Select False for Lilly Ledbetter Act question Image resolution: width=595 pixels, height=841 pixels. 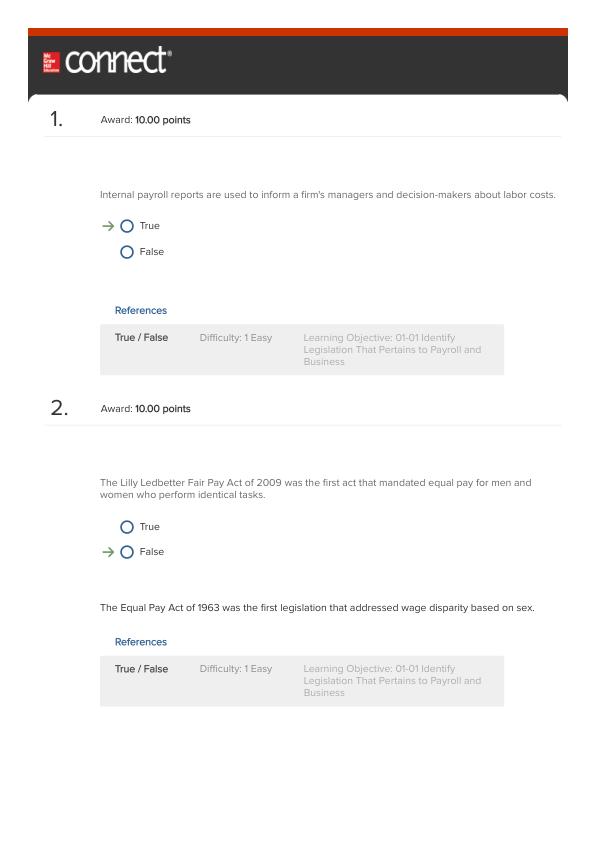pos(127,552)
